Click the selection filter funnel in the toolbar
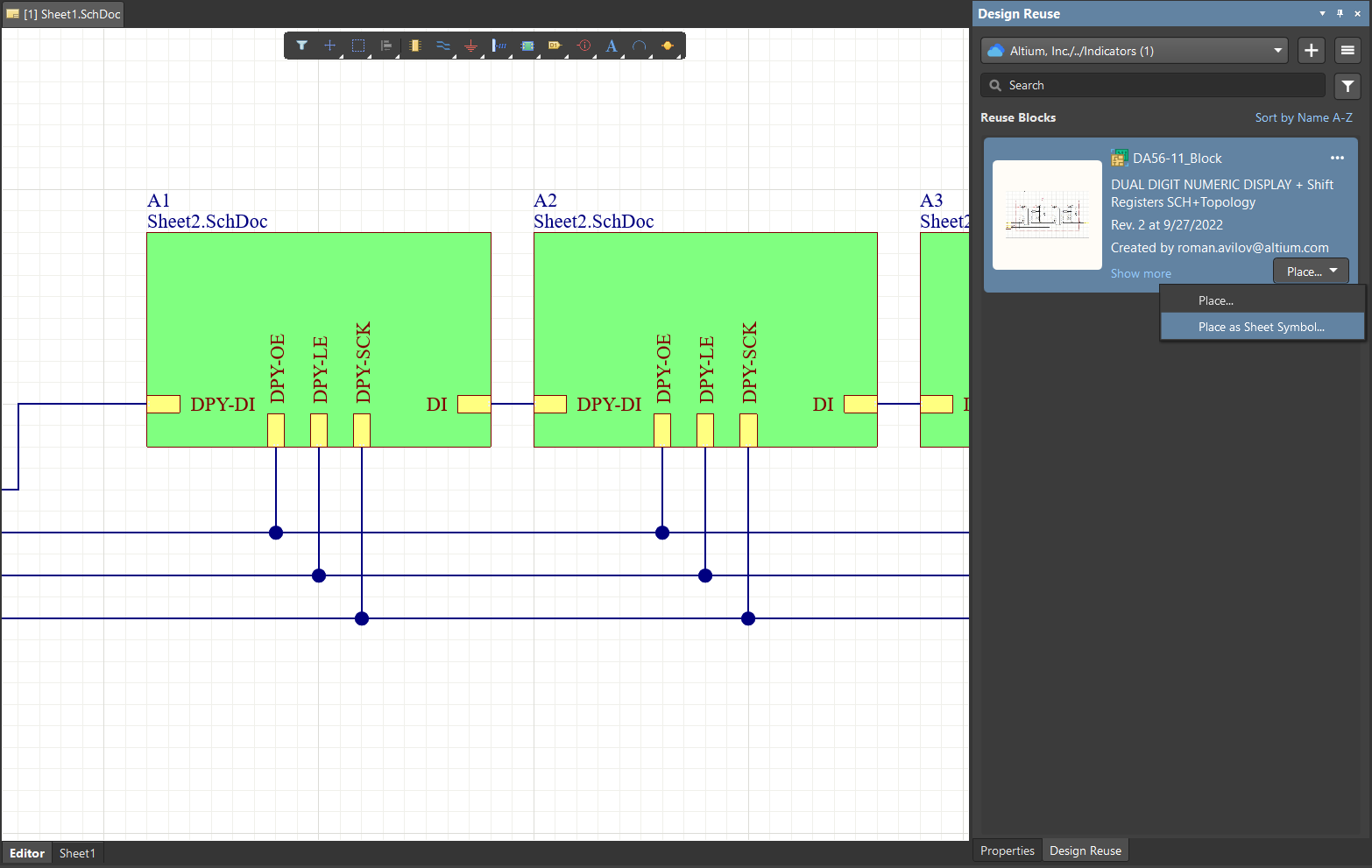Screen dimensions: 1372x868 point(301,46)
